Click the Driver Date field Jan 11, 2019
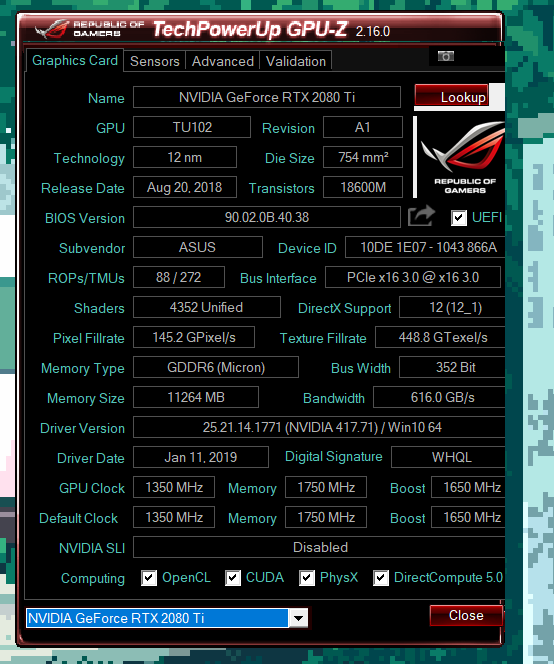 (201, 457)
